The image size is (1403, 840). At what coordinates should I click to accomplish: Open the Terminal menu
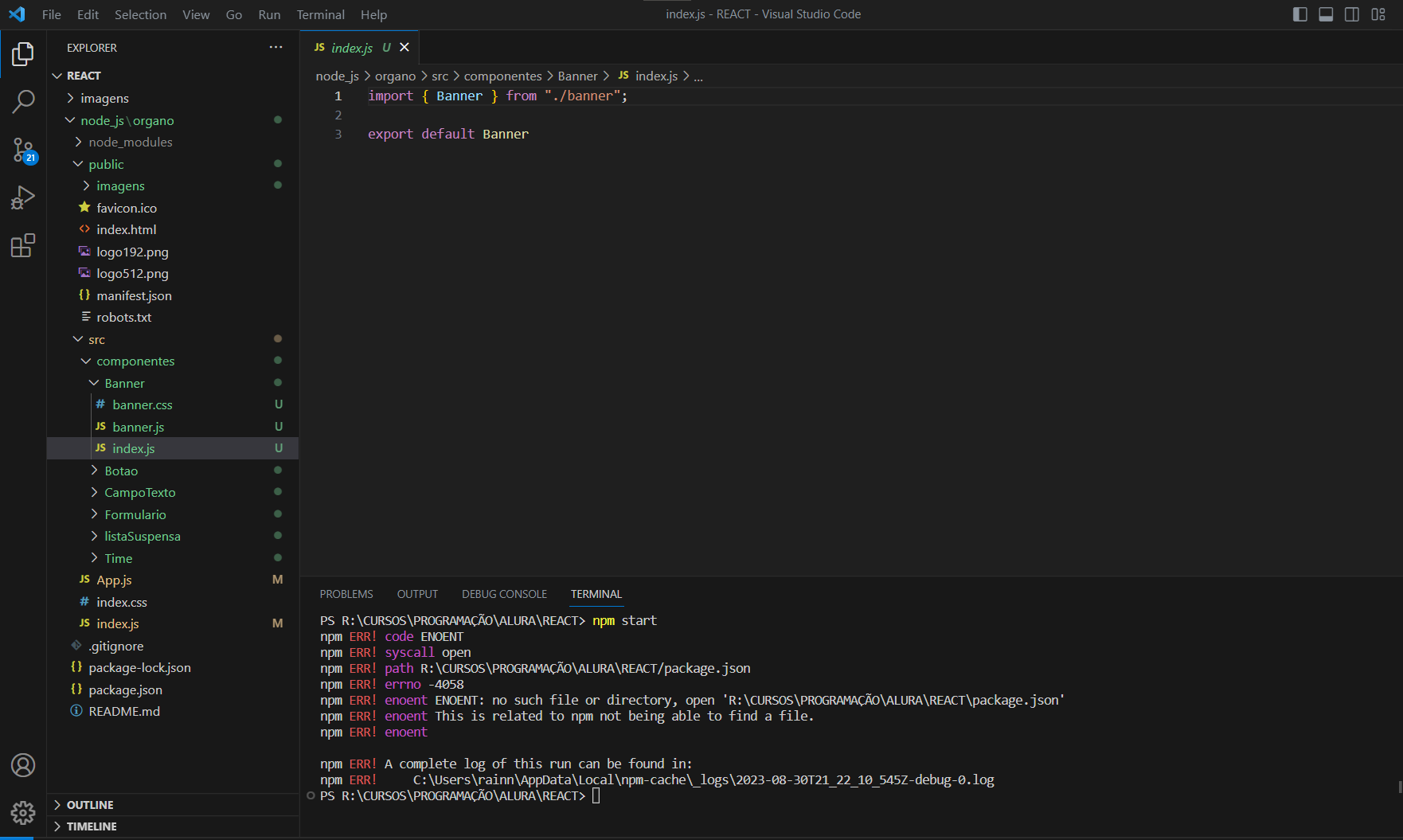pyautogui.click(x=321, y=14)
